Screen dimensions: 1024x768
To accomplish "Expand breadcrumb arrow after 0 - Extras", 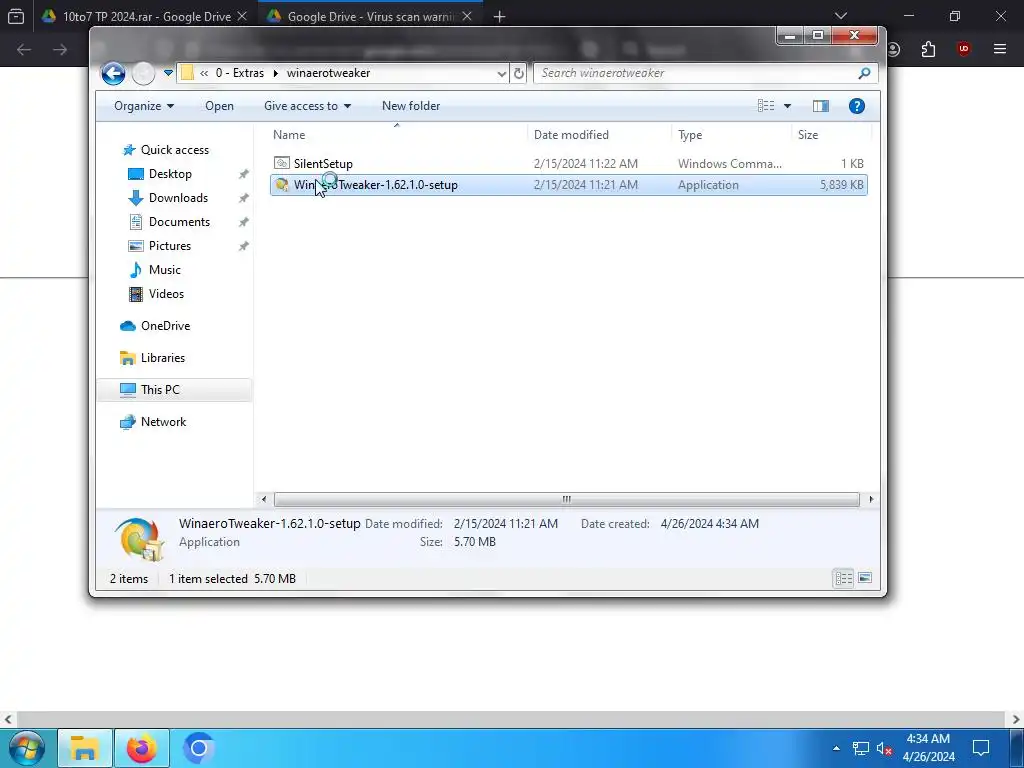I will pos(275,73).
